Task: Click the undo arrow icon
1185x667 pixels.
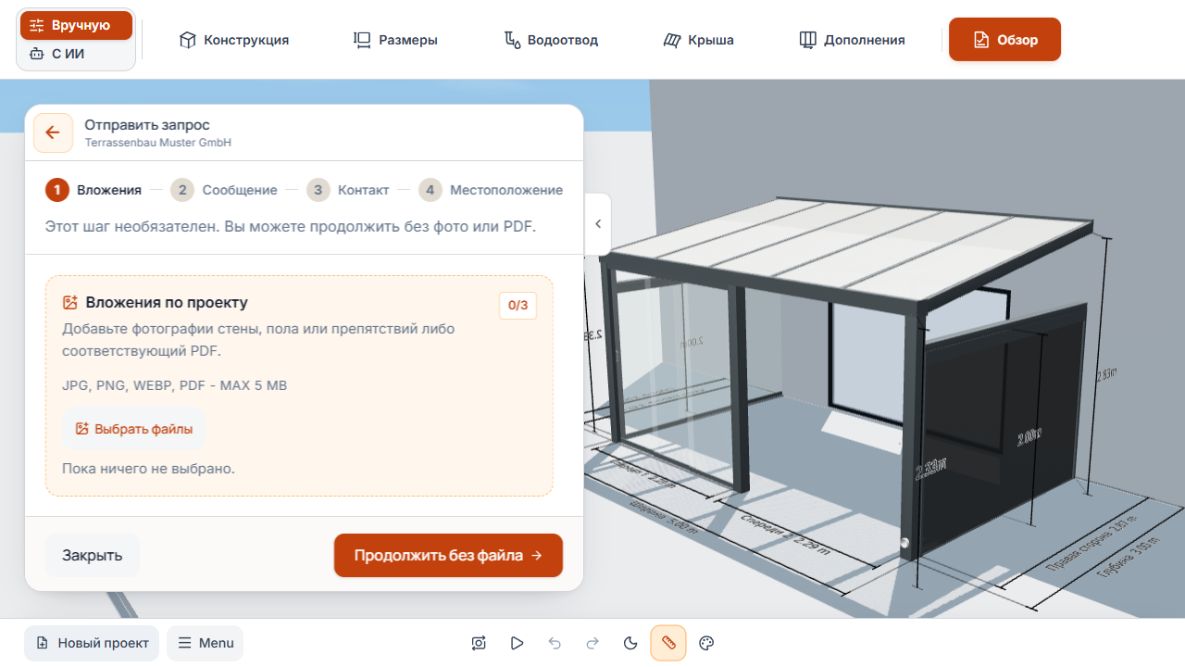Action: click(x=555, y=643)
